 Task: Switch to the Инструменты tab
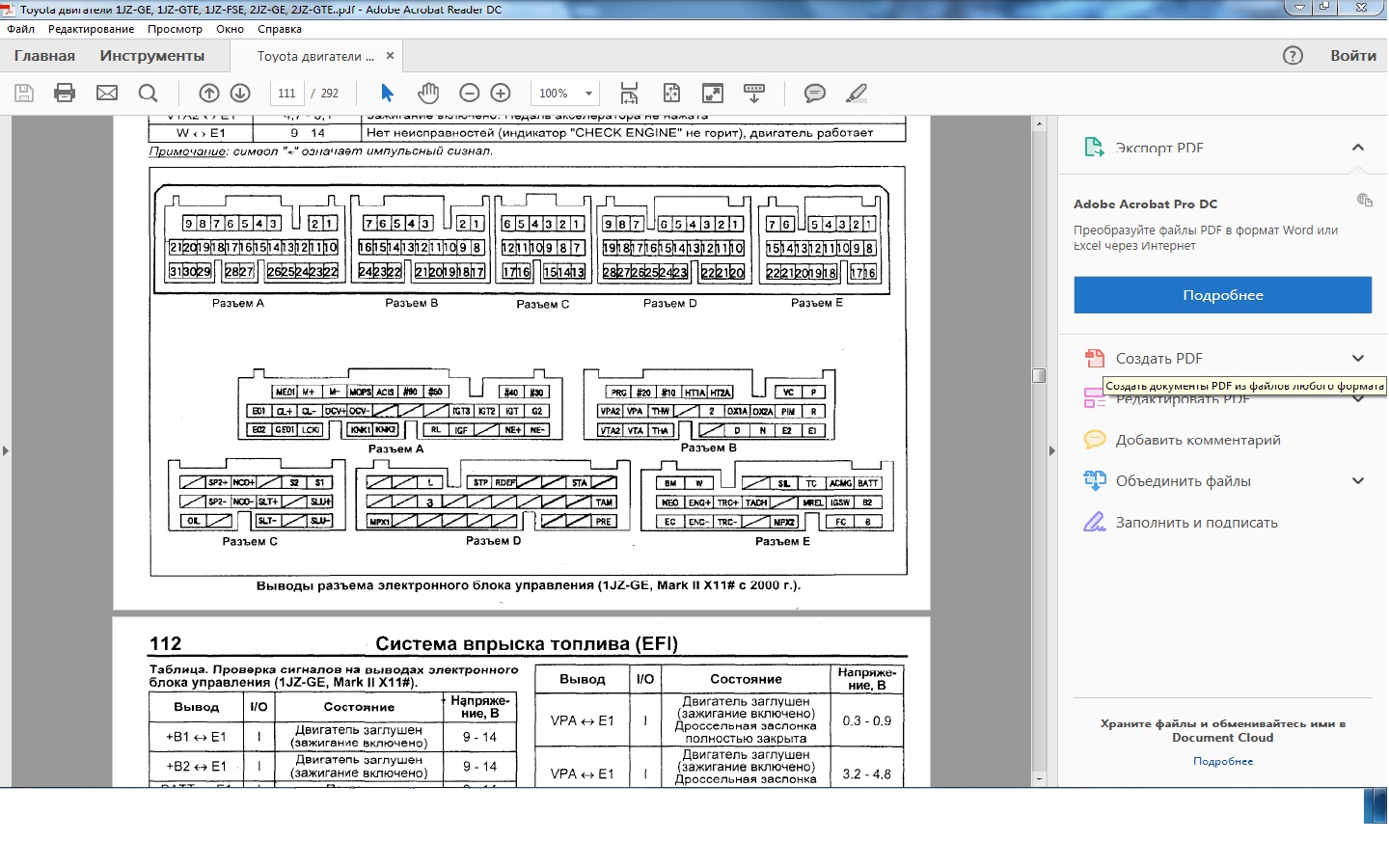click(x=152, y=56)
